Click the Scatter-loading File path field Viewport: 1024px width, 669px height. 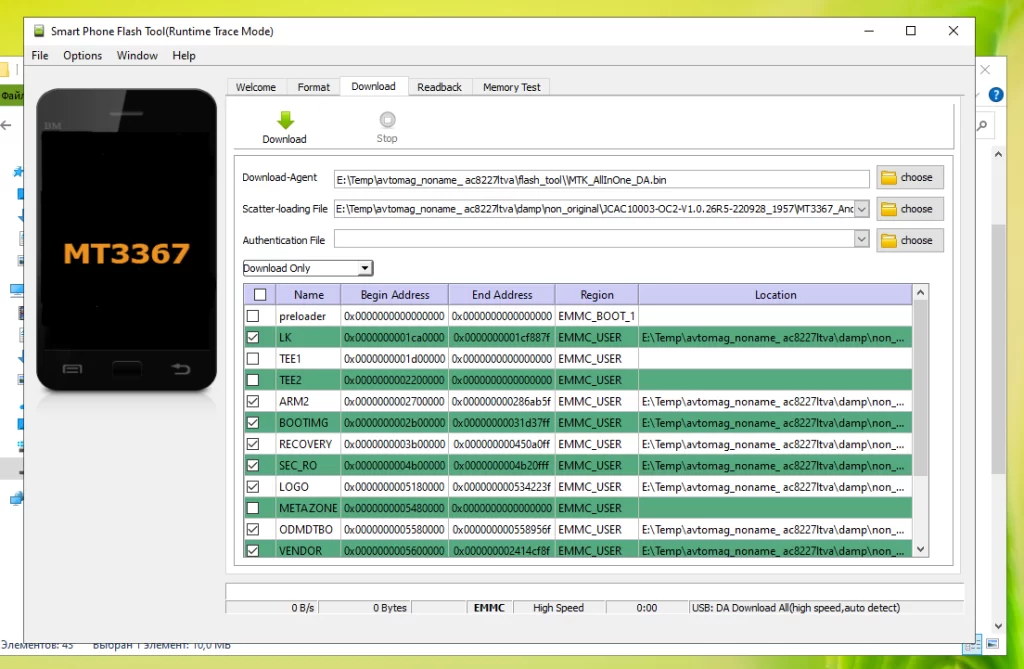pos(594,209)
